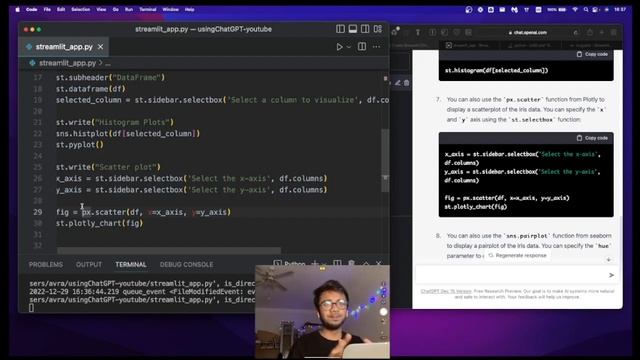The image size is (640, 360).
Task: Maximize the panel with the up chevron
Action: [x=366, y=264]
